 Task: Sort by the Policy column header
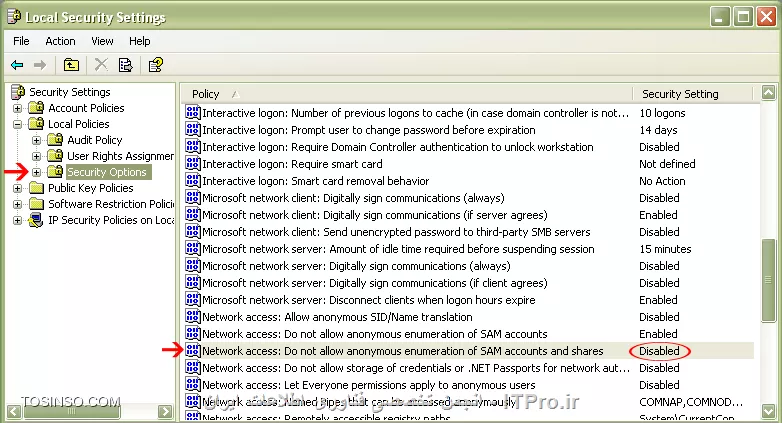click(x=406, y=94)
